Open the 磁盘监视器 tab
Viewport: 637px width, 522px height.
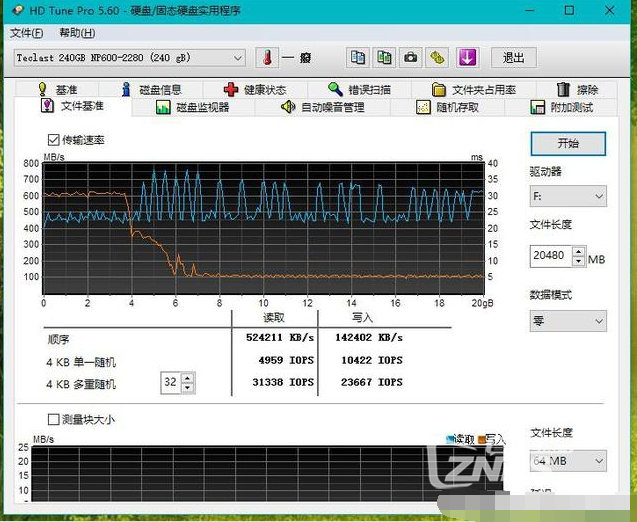pyautogui.click(x=193, y=107)
